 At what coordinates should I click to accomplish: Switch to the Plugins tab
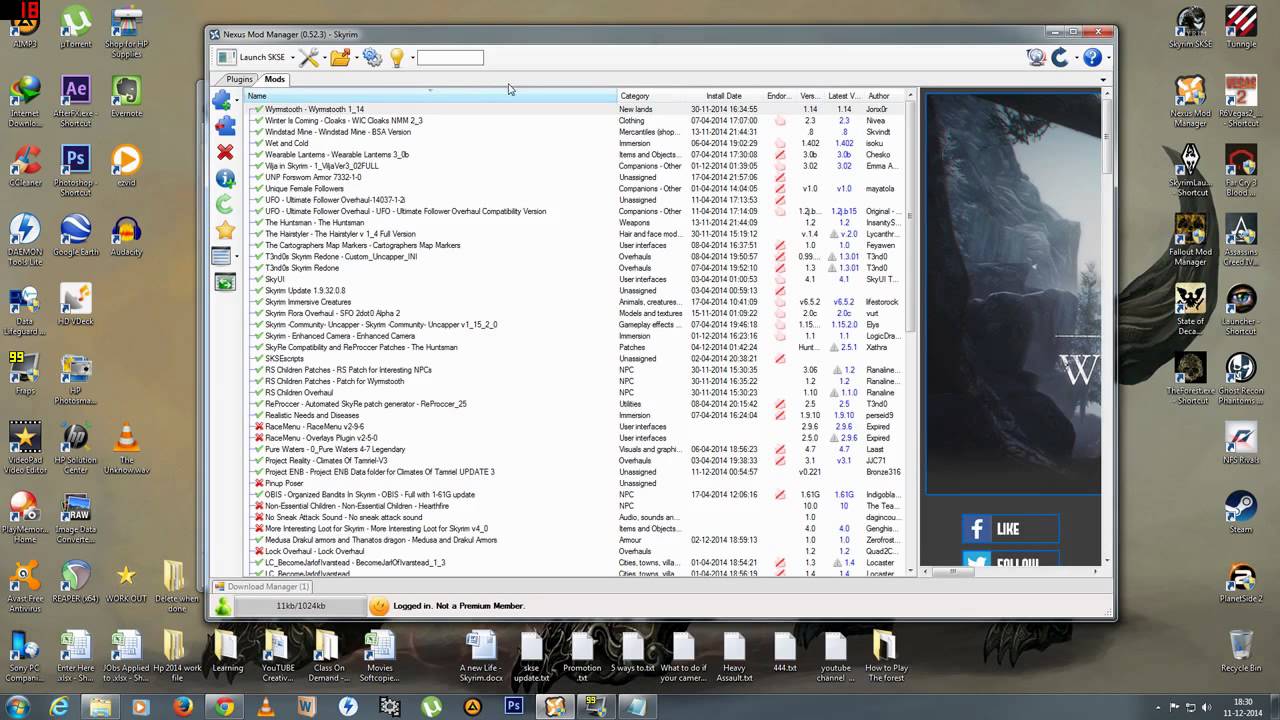click(239, 79)
